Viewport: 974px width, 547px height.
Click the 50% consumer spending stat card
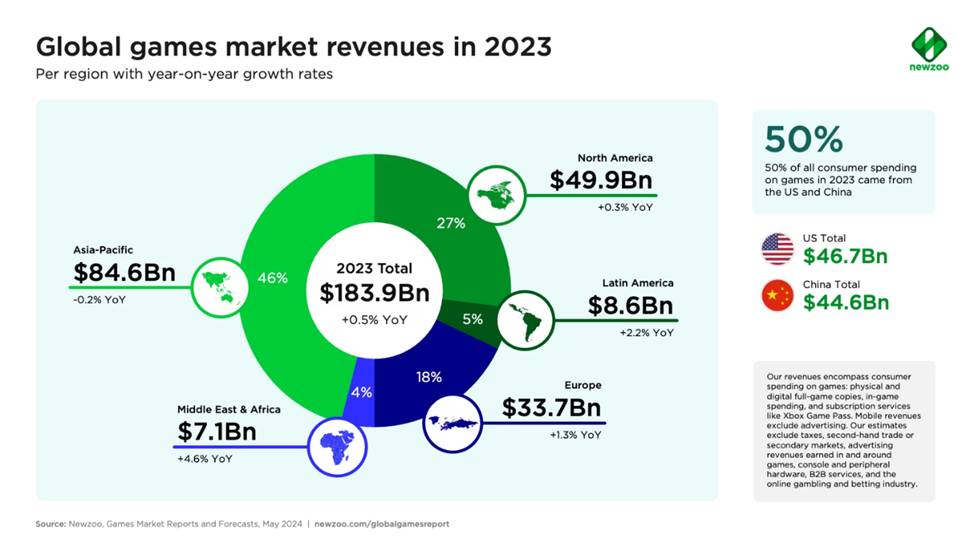point(843,161)
